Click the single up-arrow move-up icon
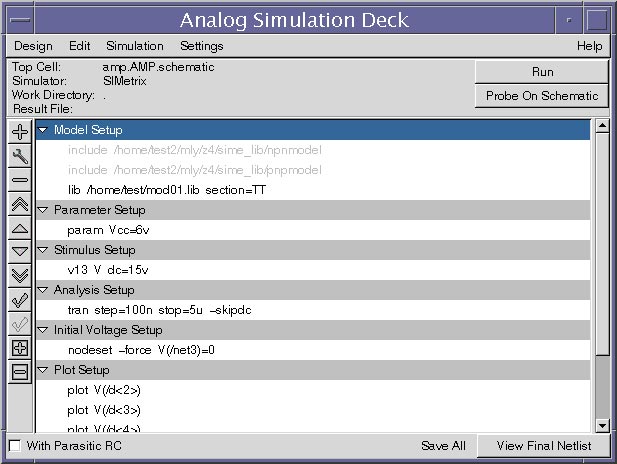Screen dimensions: 617x464 [20, 228]
